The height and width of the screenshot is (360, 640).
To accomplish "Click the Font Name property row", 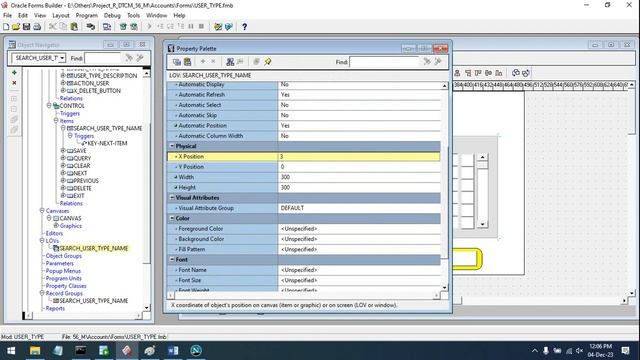I will point(304,270).
